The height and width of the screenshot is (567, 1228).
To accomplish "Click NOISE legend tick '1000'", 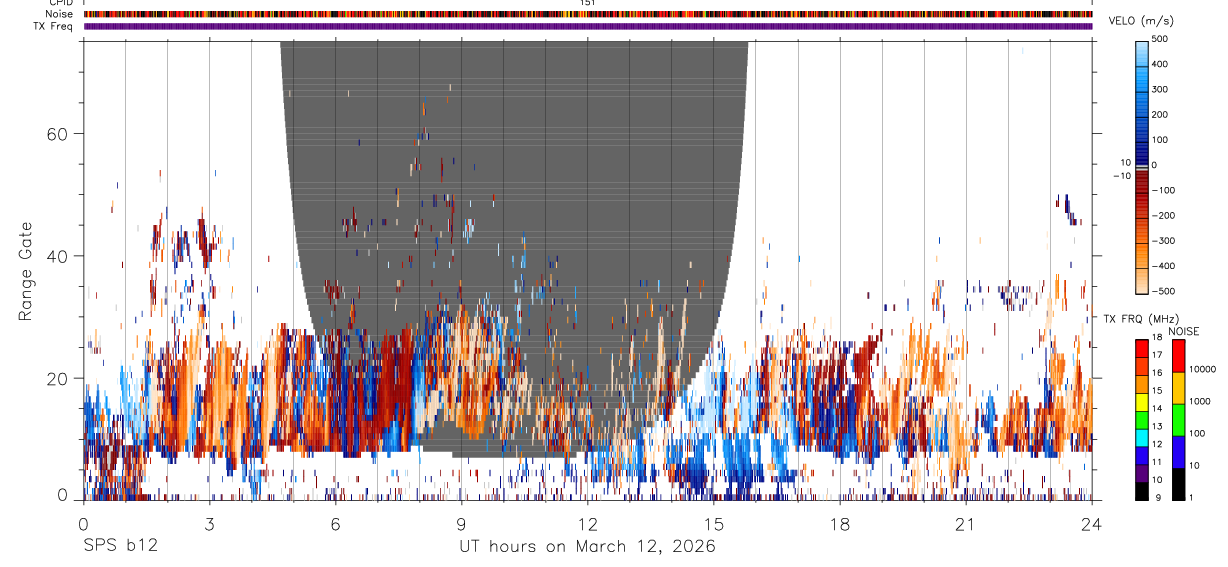I will (1200, 401).
